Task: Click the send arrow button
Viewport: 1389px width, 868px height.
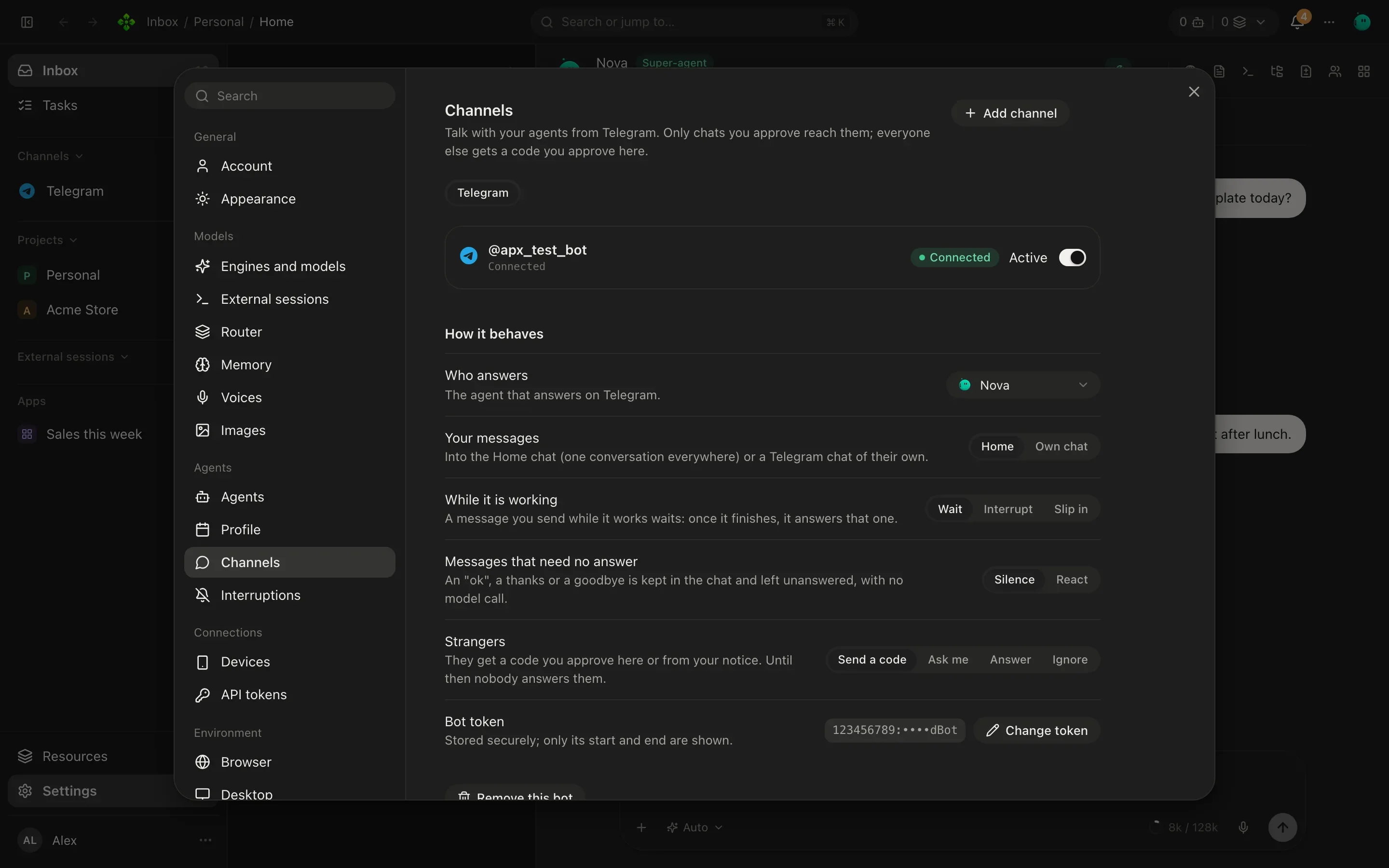Action: [x=1282, y=827]
